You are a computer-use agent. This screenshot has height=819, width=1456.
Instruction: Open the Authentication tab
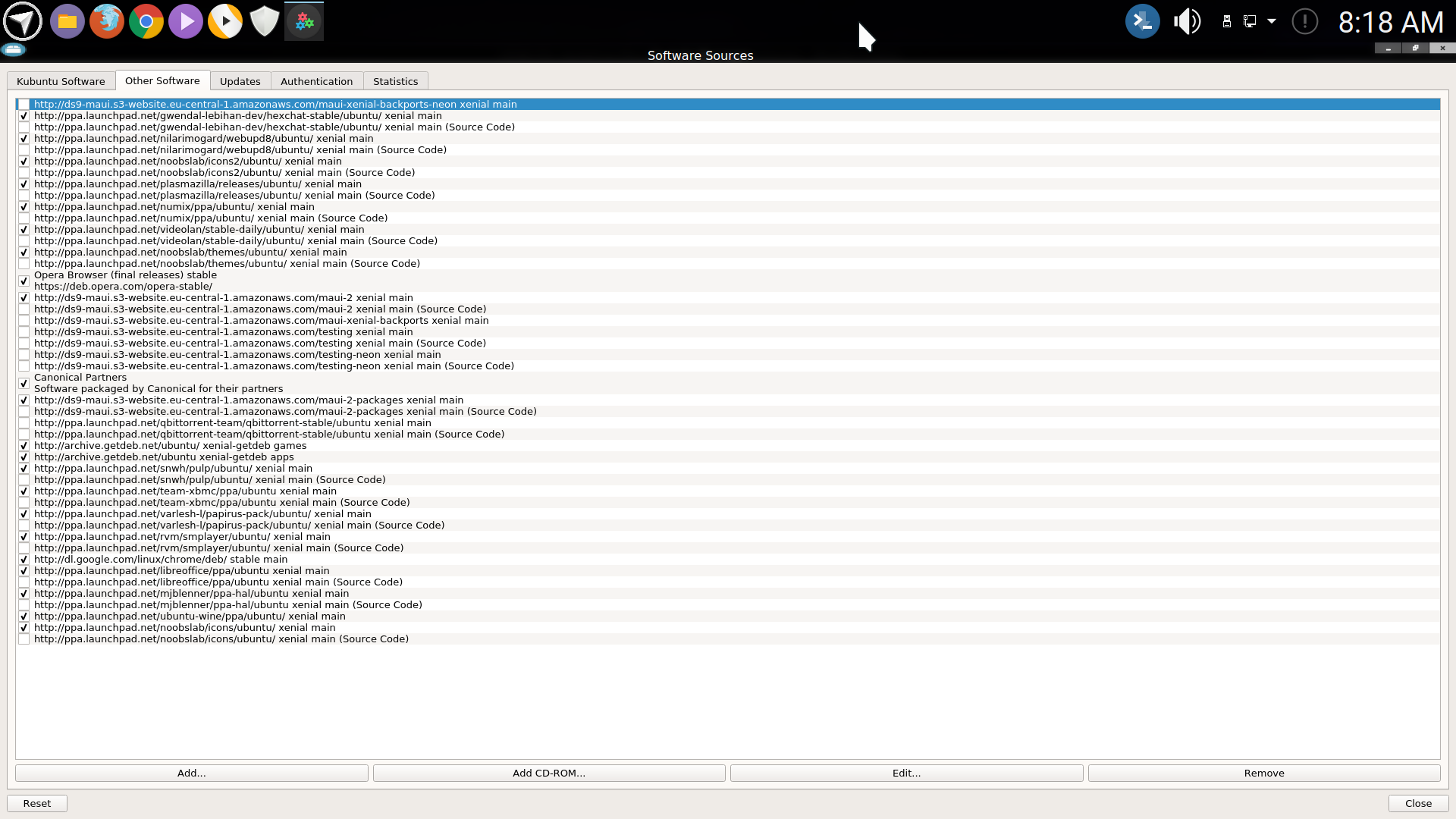[x=316, y=81]
